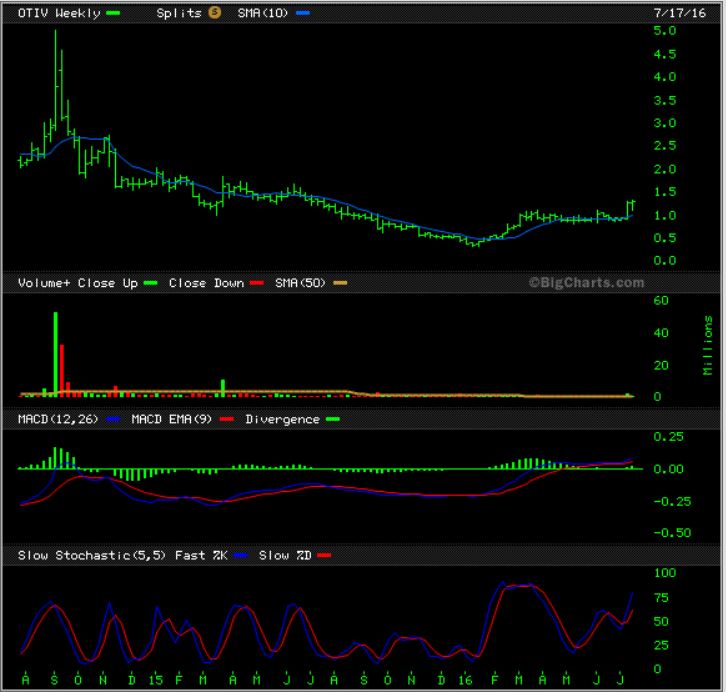Image resolution: width=726 pixels, height=692 pixels.
Task: Click the '15' year marker on time axis
Action: click(x=155, y=679)
